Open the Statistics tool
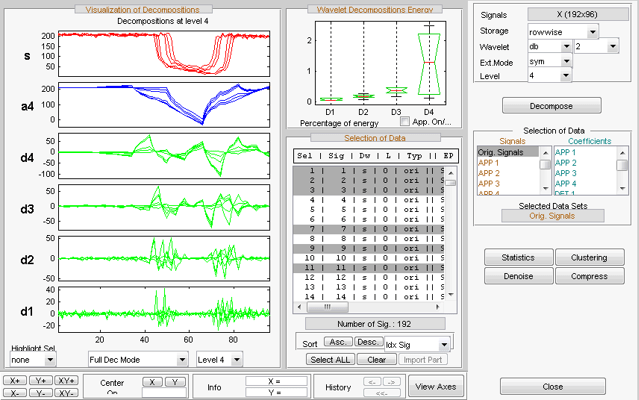639x400 pixels. 518,257
